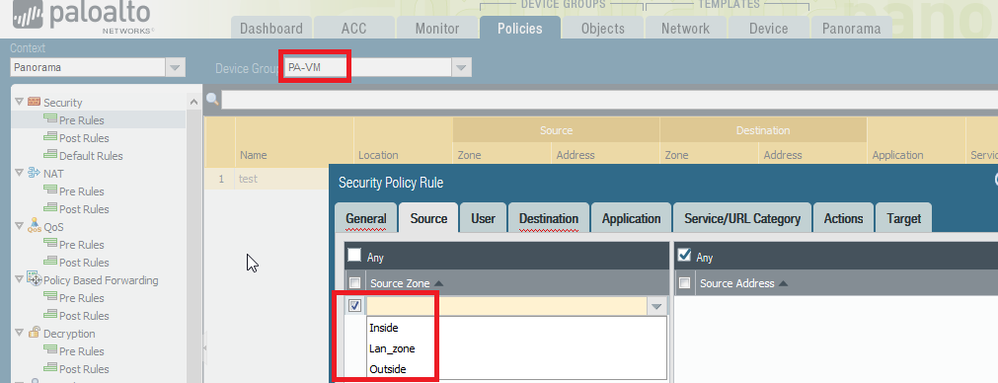Toggle the Source Address header checkbox

click(x=684, y=283)
